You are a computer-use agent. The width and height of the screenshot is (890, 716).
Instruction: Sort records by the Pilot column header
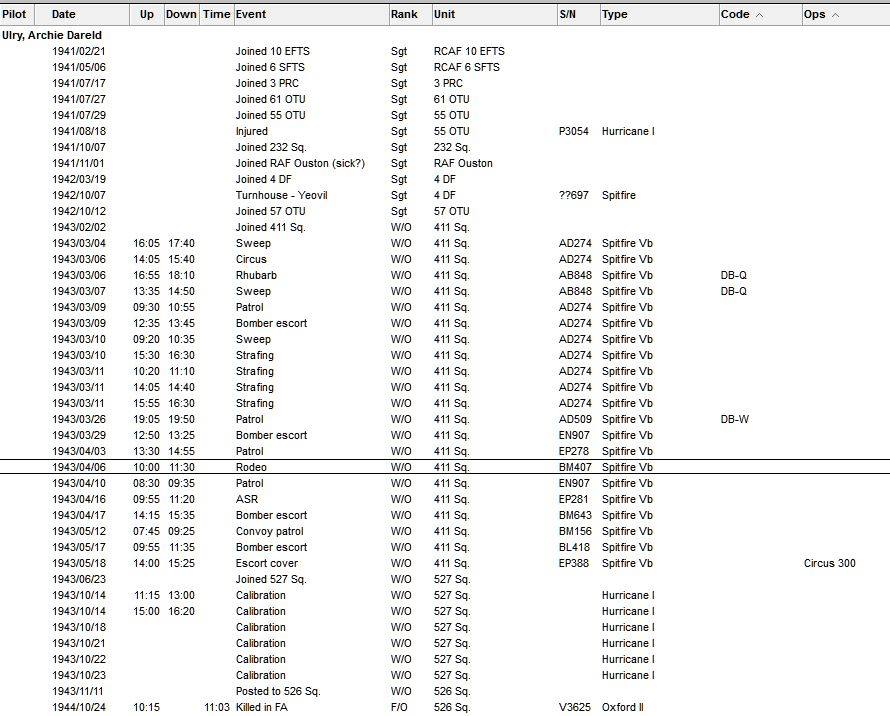coord(14,14)
